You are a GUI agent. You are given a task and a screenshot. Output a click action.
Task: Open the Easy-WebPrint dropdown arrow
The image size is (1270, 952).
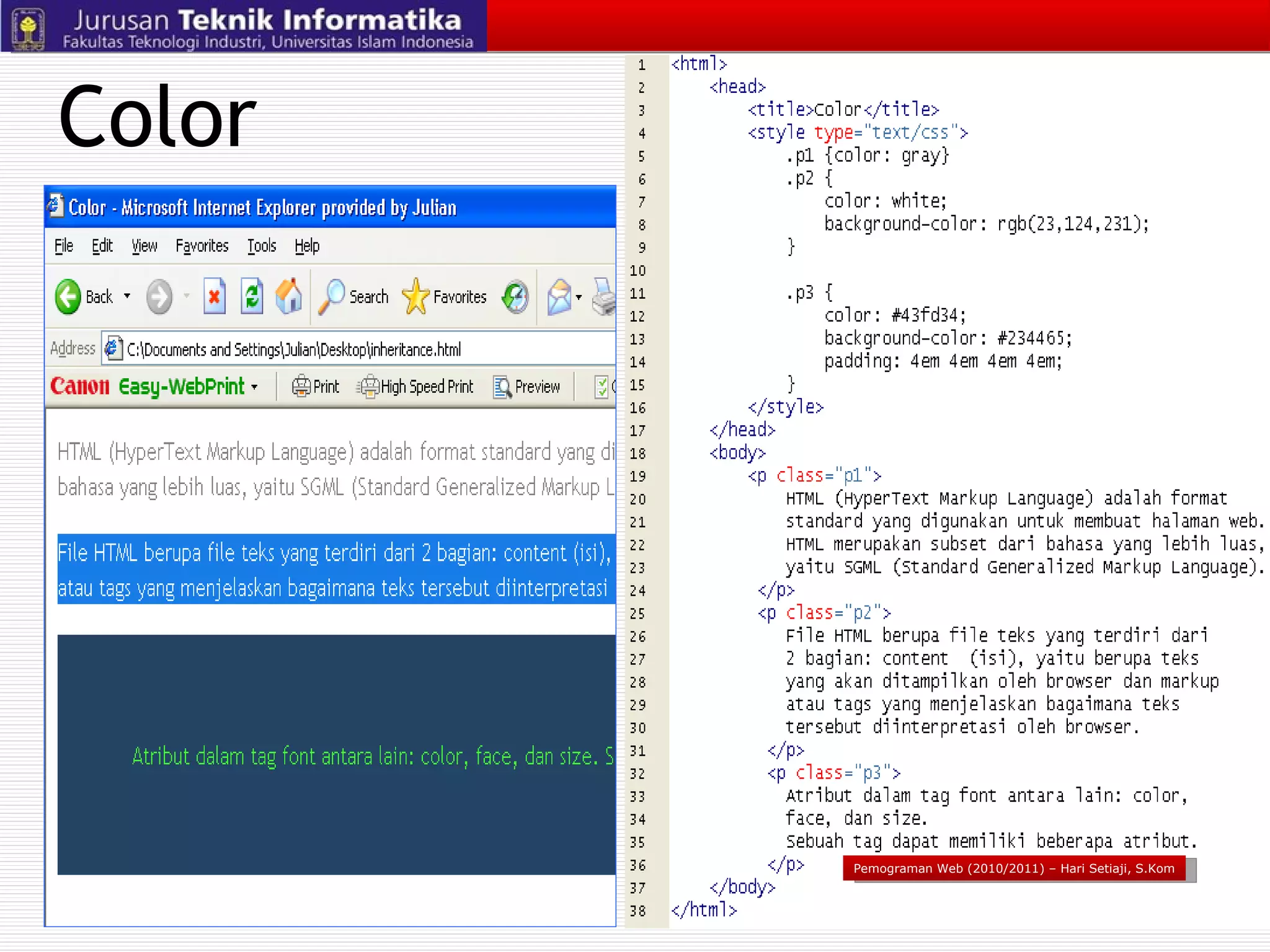point(255,387)
